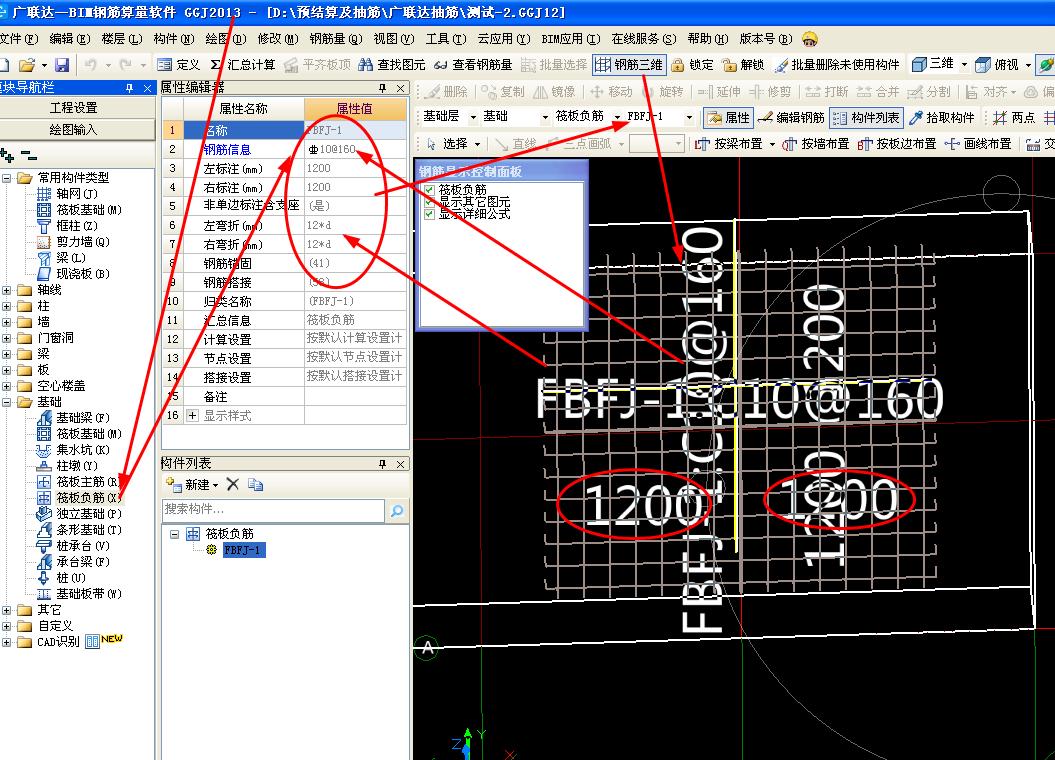The height and width of the screenshot is (760, 1055).
Task: Click the 汇总计算 sigma button
Action: tap(243, 65)
